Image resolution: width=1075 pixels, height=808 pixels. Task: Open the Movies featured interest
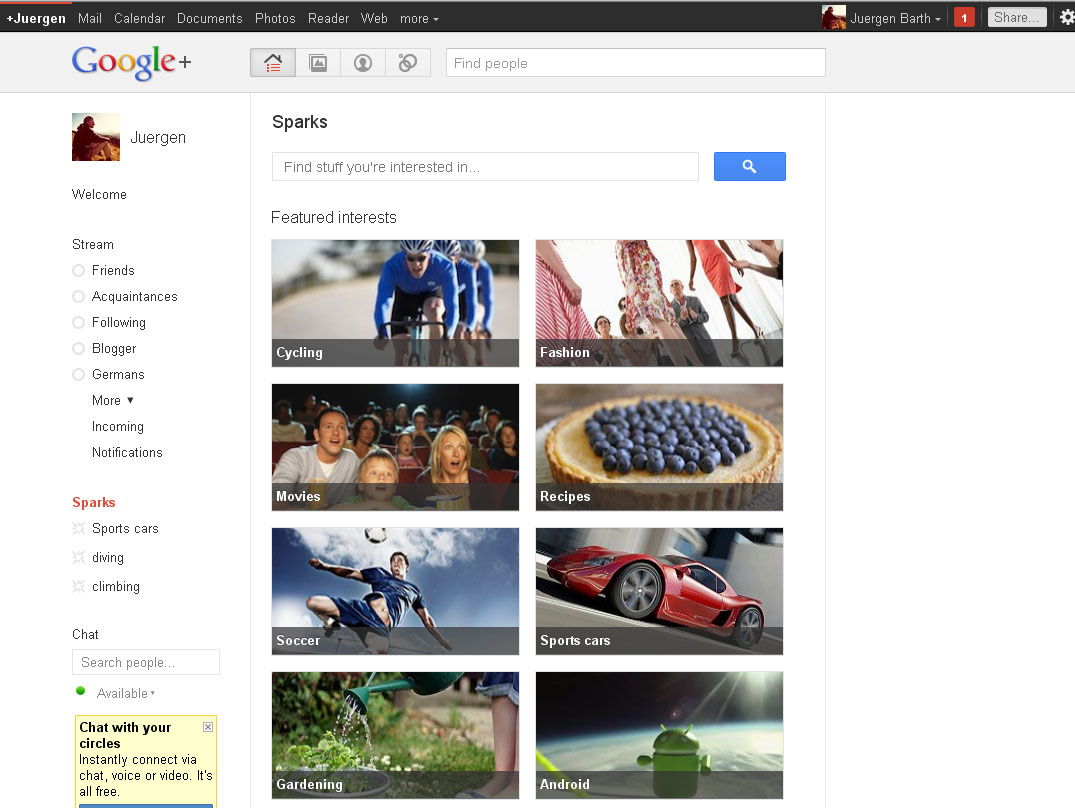(396, 447)
